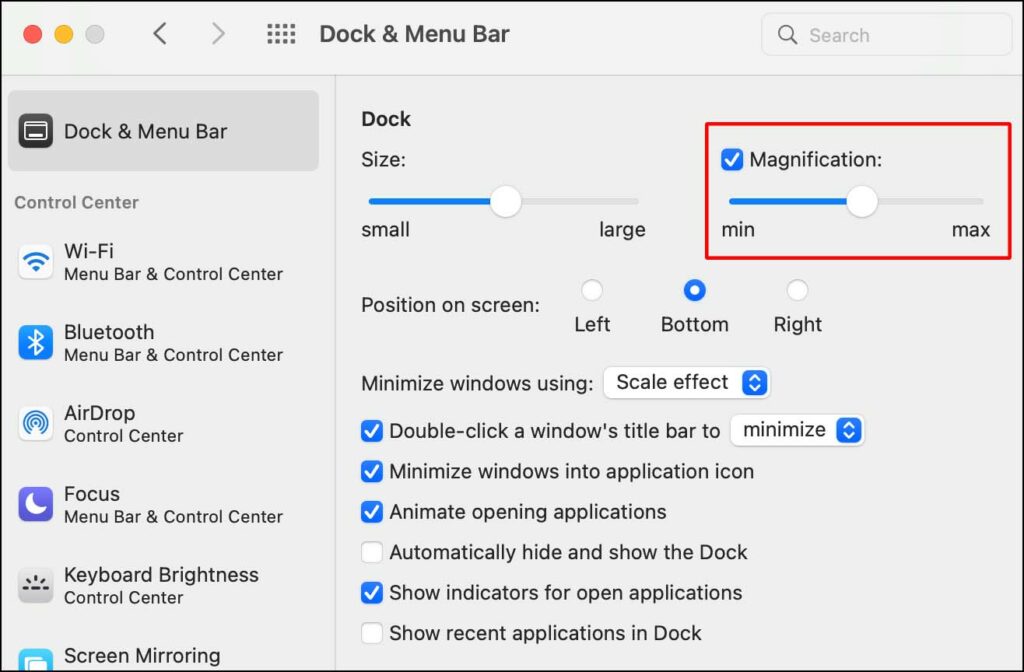Open the title bar minimize dropdown
1024x672 pixels.
[796, 430]
